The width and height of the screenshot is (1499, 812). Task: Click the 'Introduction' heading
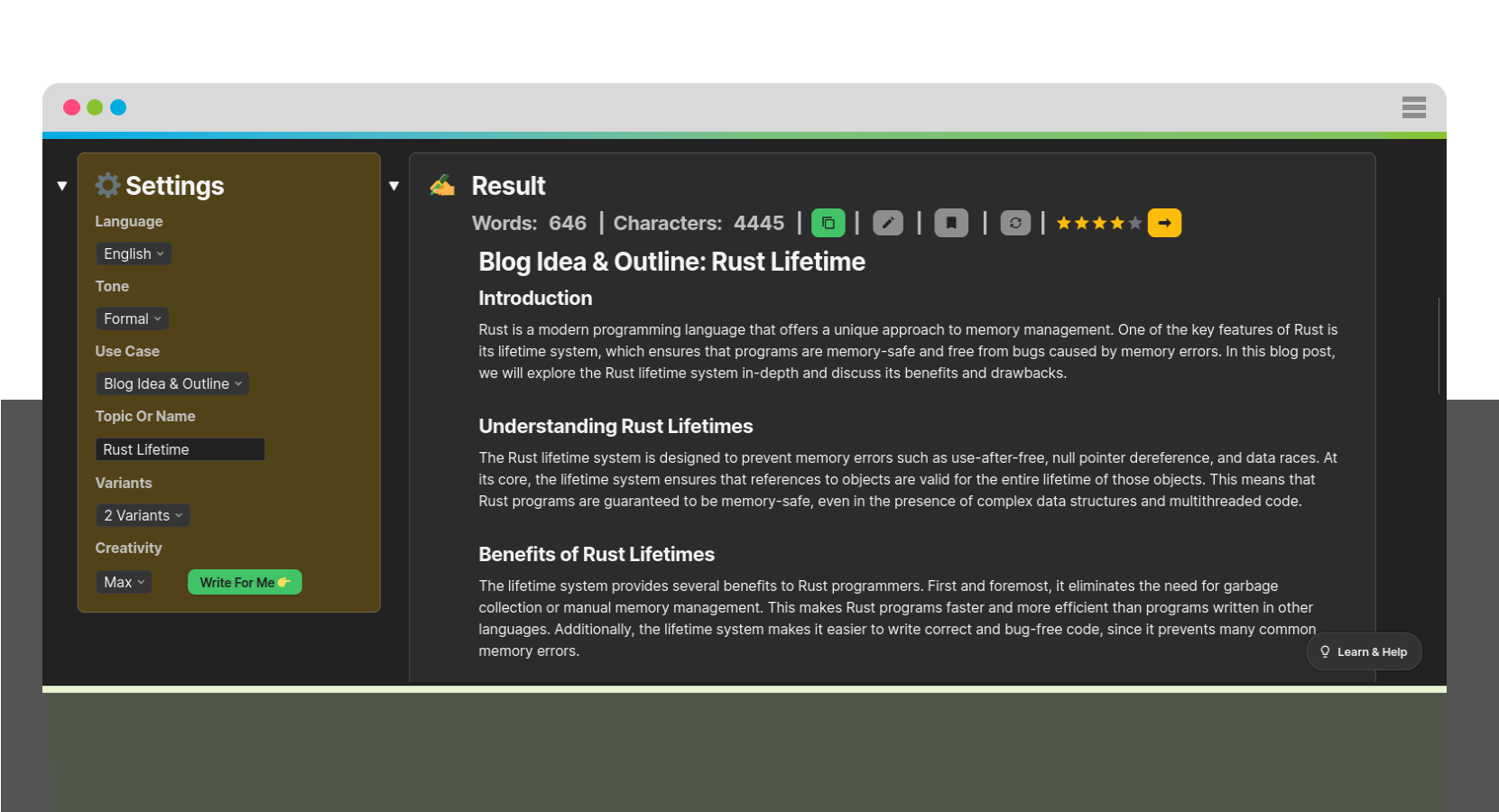[x=535, y=298]
